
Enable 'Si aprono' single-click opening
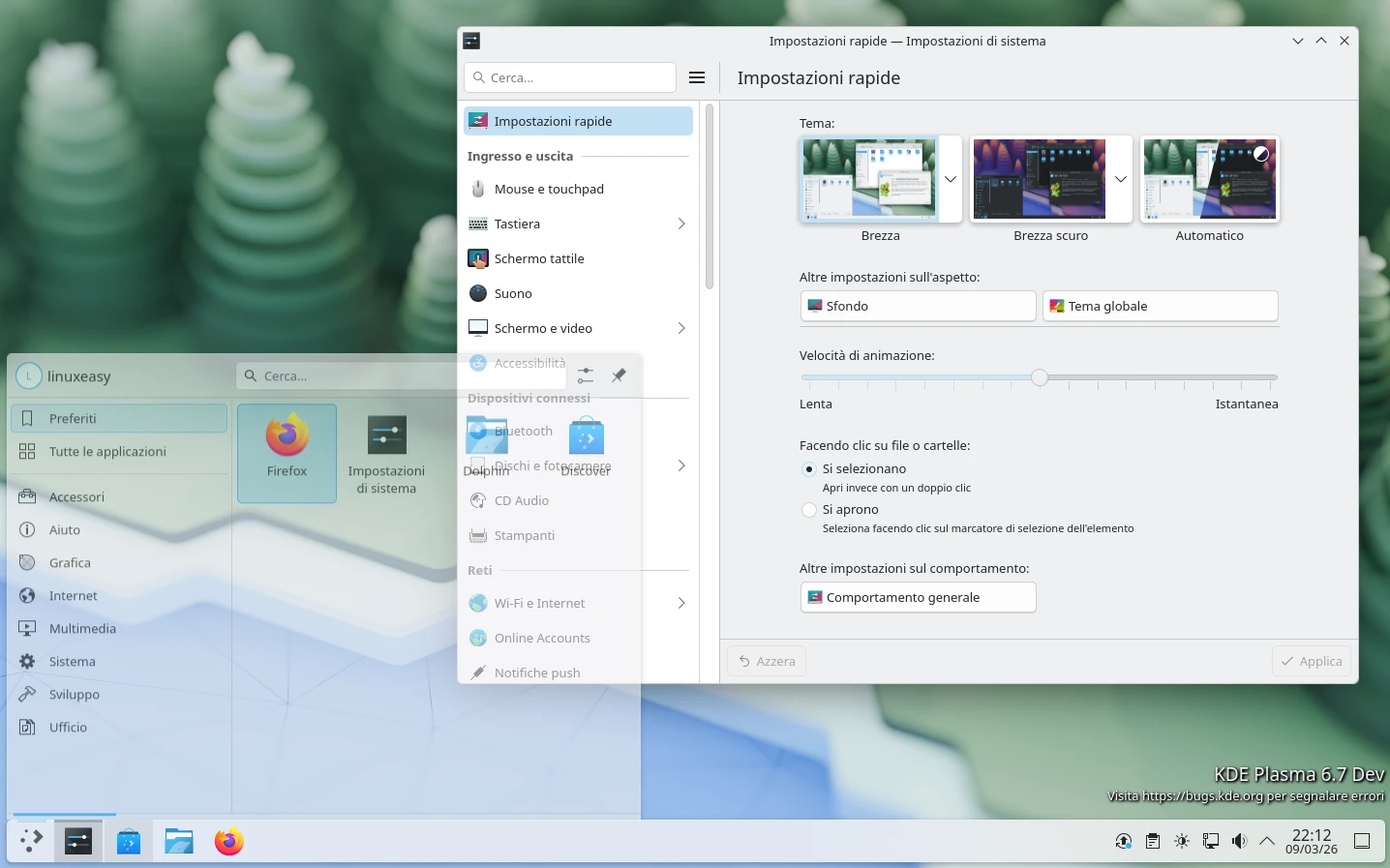point(808,510)
